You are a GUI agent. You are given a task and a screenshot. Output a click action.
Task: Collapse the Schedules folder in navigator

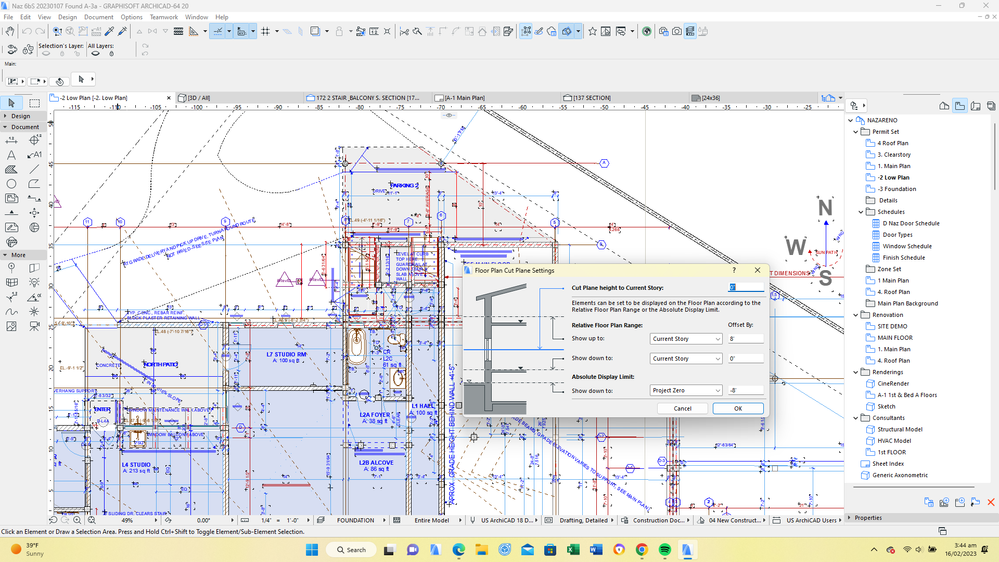861,212
